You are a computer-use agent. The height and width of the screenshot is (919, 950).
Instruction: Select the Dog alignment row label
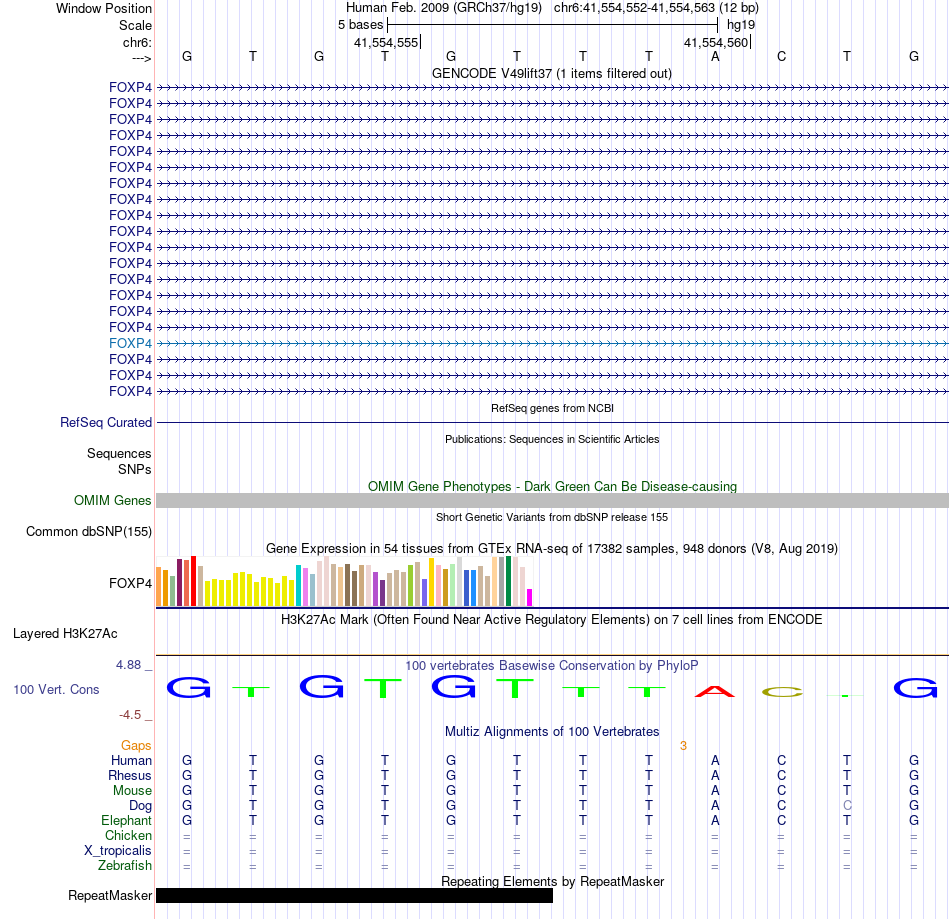pyautogui.click(x=140, y=806)
